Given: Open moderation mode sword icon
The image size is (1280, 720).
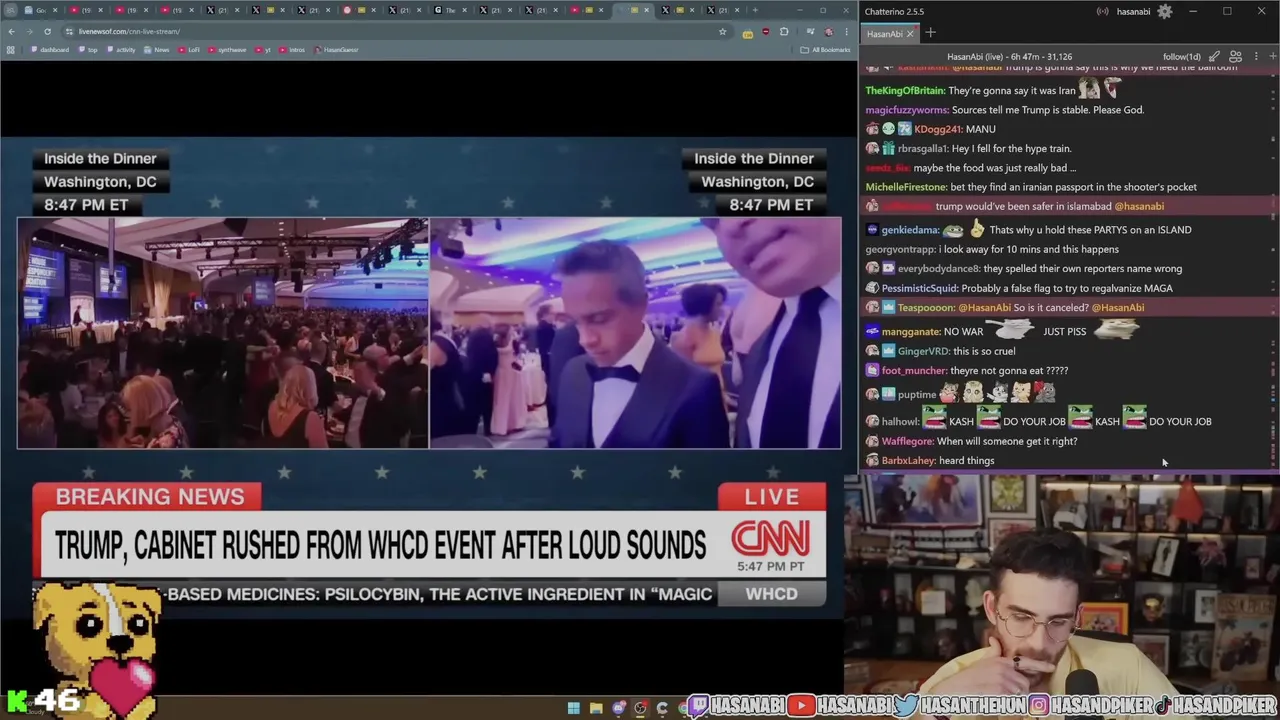Looking at the screenshot, I should point(1214,57).
